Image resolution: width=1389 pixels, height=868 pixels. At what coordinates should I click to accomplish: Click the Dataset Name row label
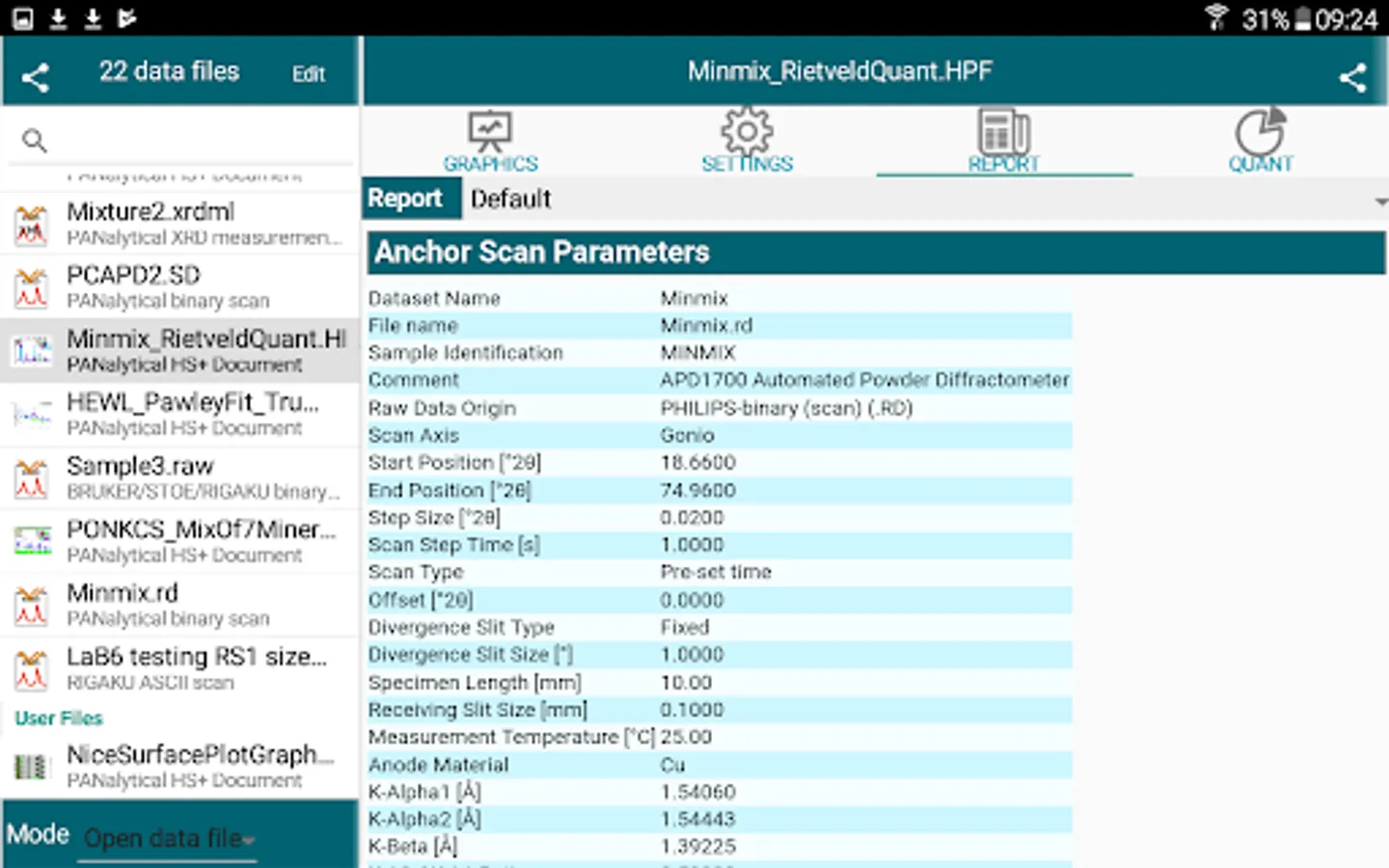pyautogui.click(x=434, y=299)
